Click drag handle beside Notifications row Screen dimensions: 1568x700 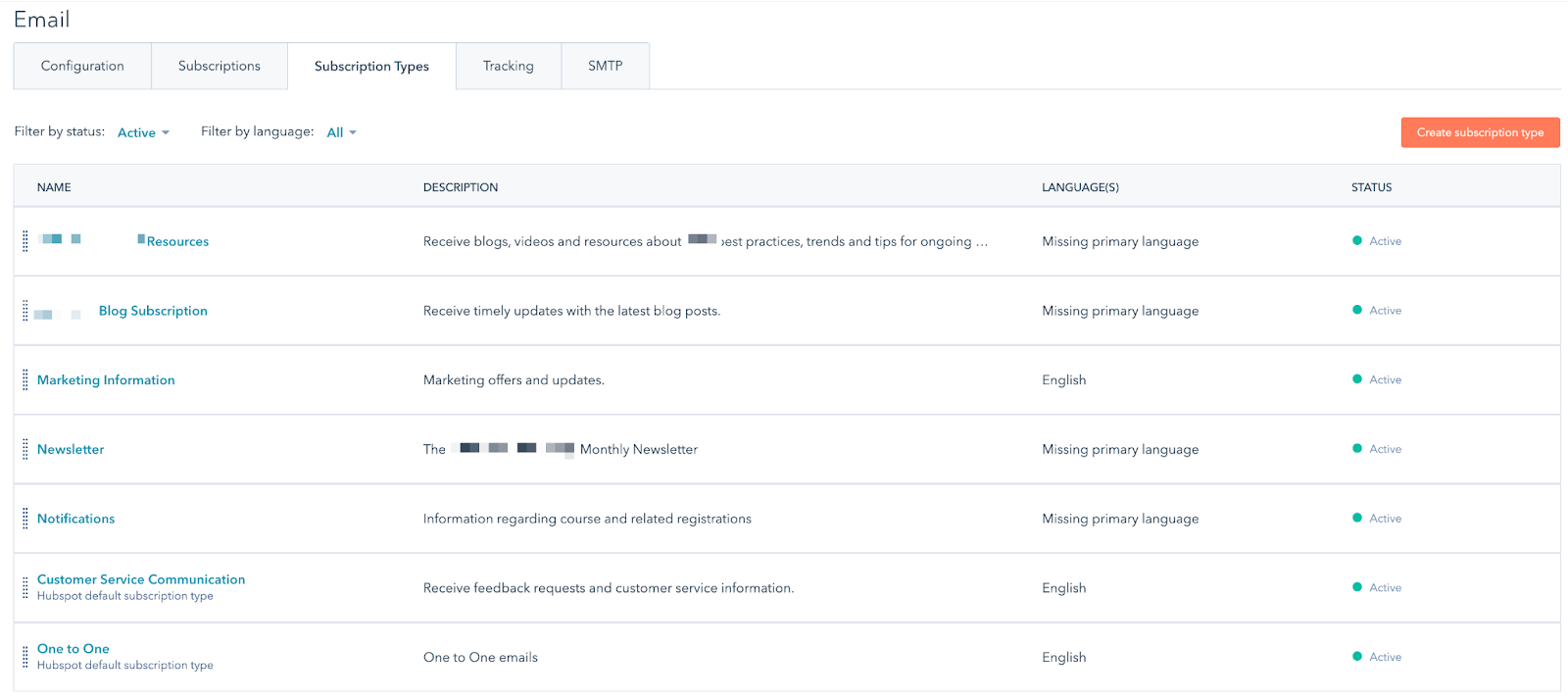25,519
